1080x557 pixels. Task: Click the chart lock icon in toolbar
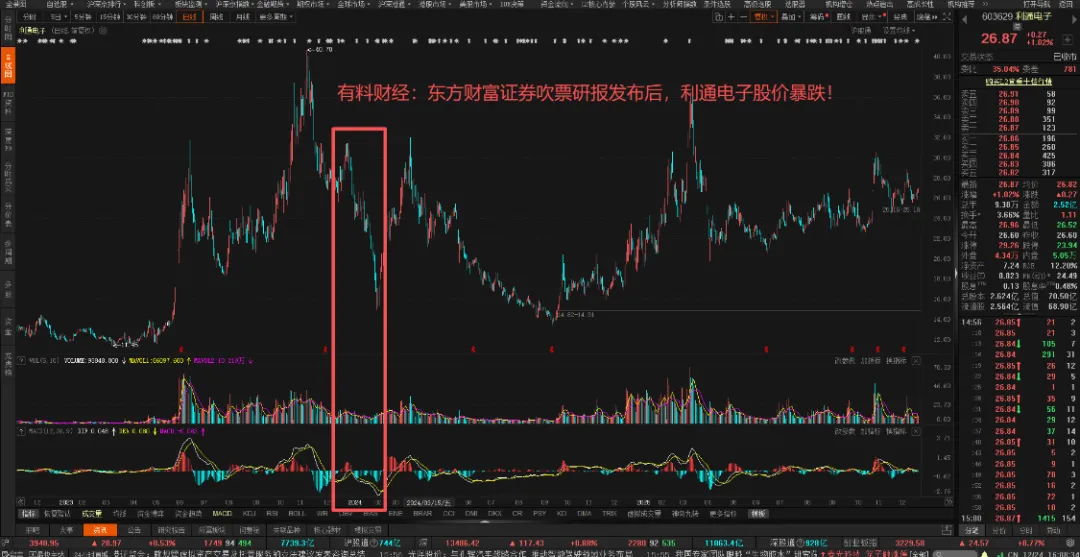718,17
